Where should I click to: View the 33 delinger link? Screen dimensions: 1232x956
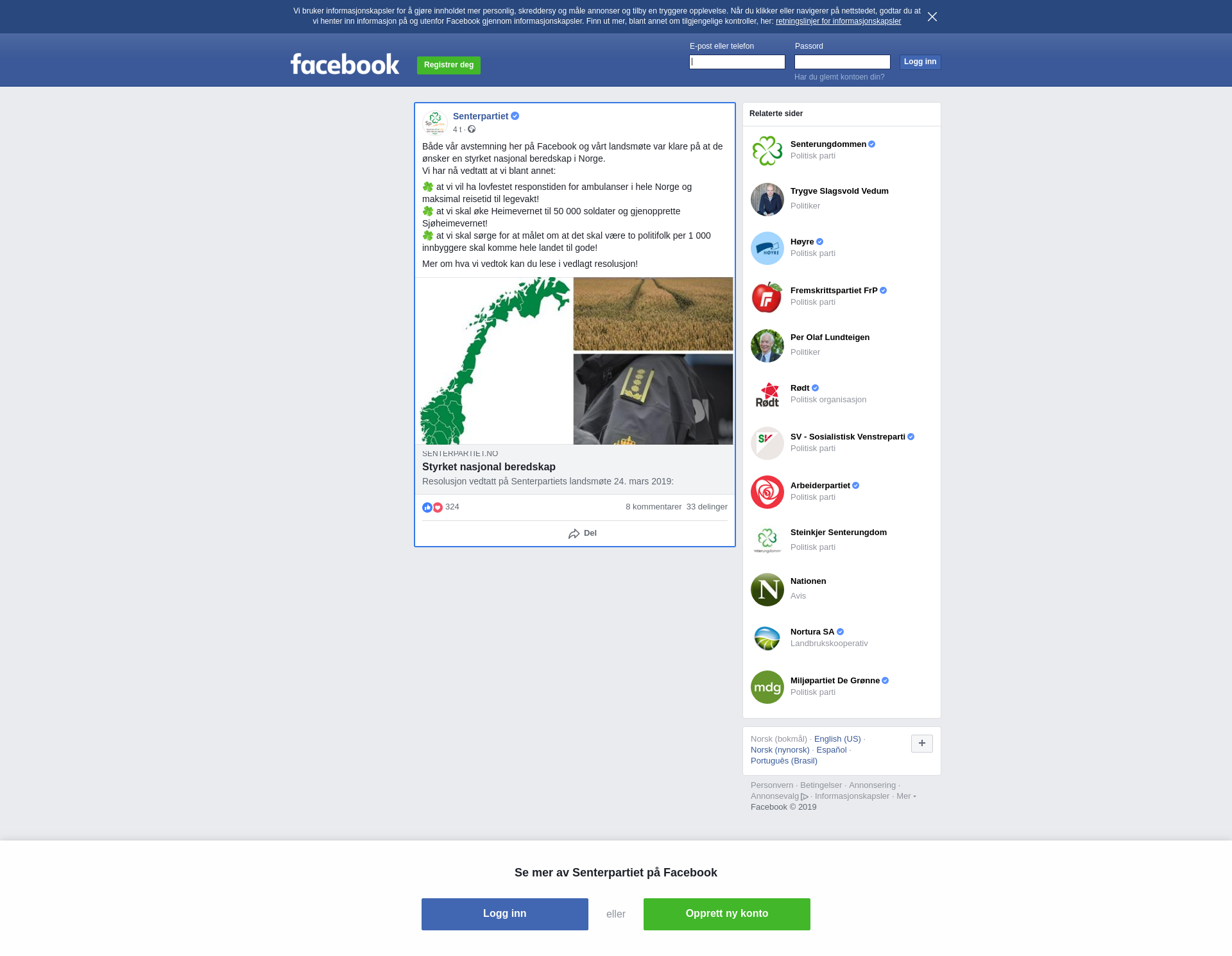tap(707, 507)
